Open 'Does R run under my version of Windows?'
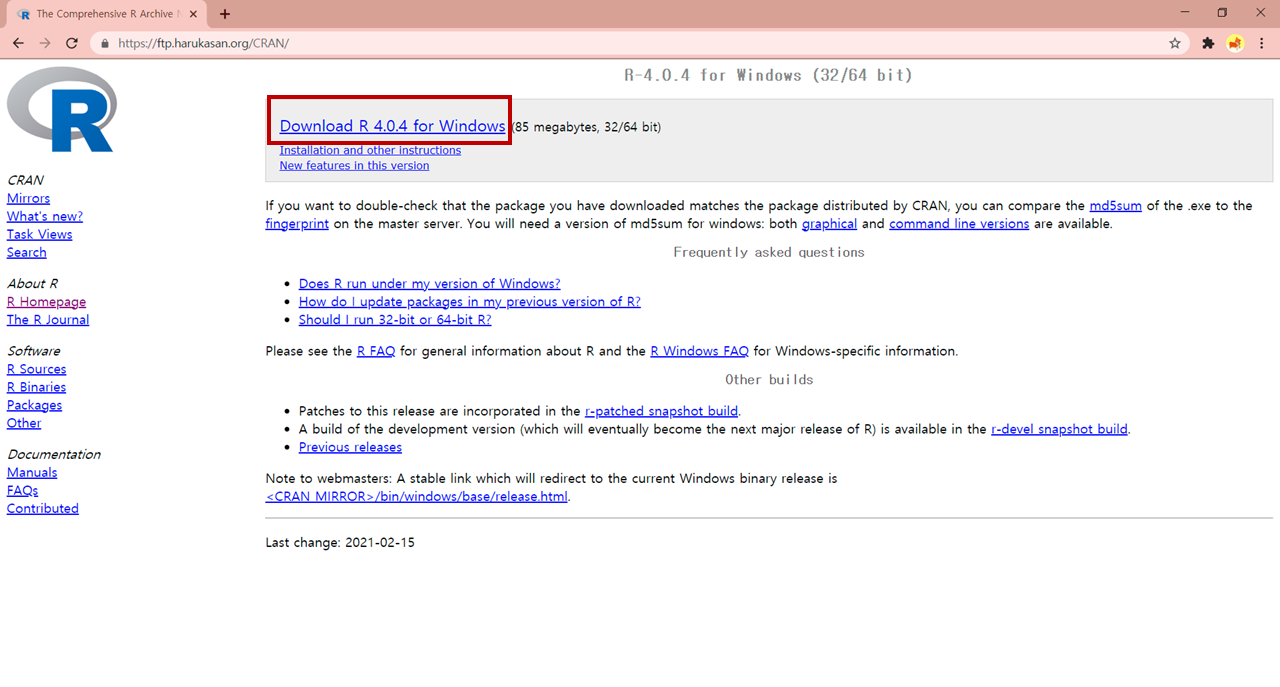 click(x=429, y=284)
